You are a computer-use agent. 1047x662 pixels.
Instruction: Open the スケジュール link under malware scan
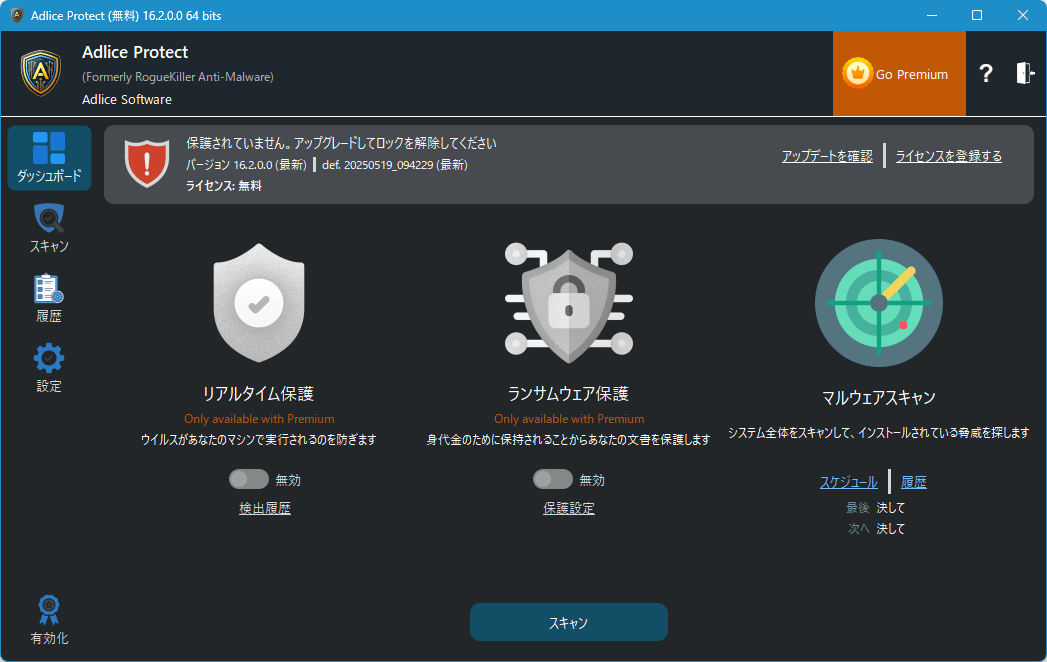click(x=849, y=482)
